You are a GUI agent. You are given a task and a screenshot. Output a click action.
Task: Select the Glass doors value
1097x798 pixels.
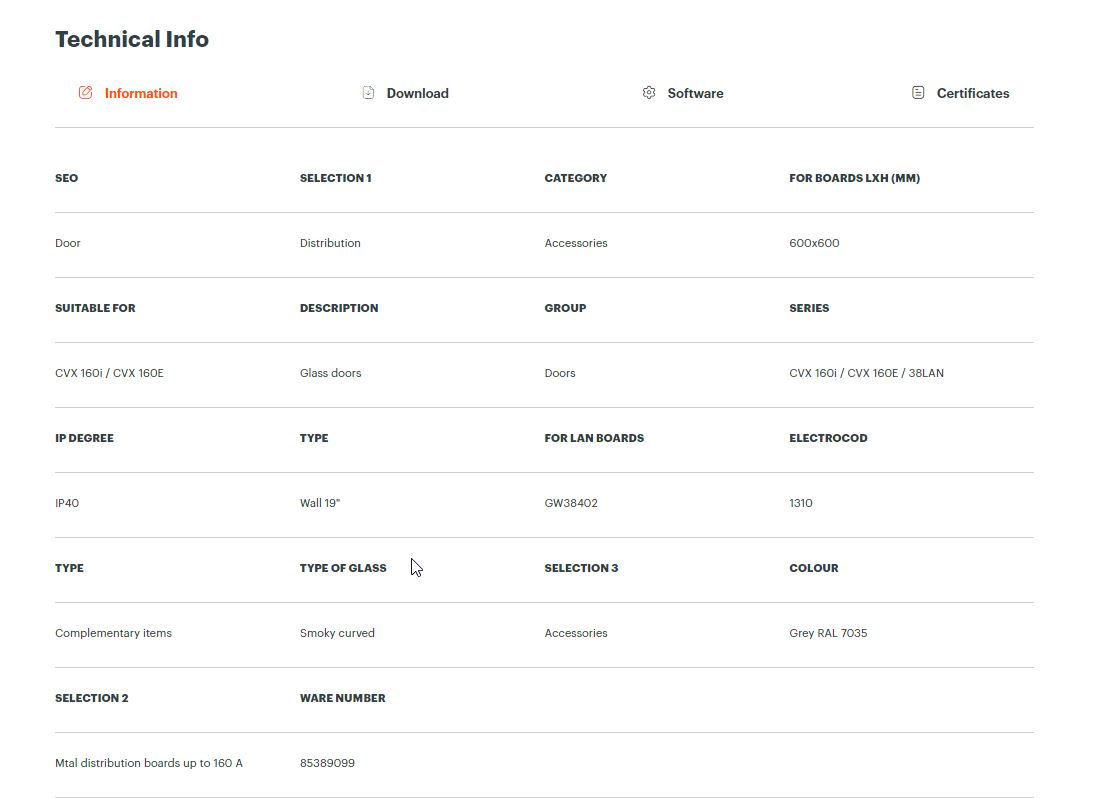coord(331,373)
